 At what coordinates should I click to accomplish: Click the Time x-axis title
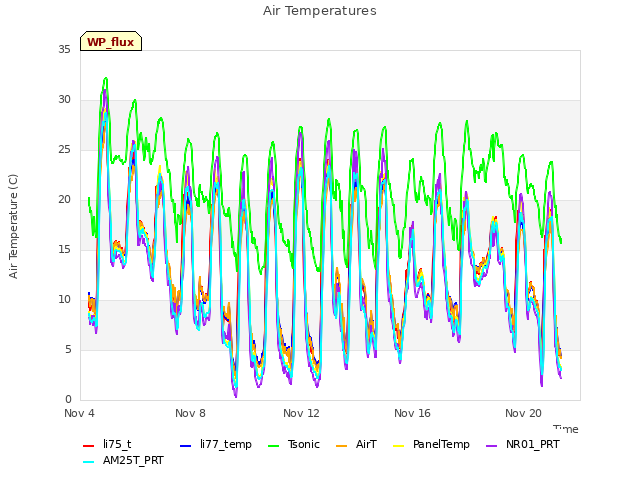coord(566,429)
